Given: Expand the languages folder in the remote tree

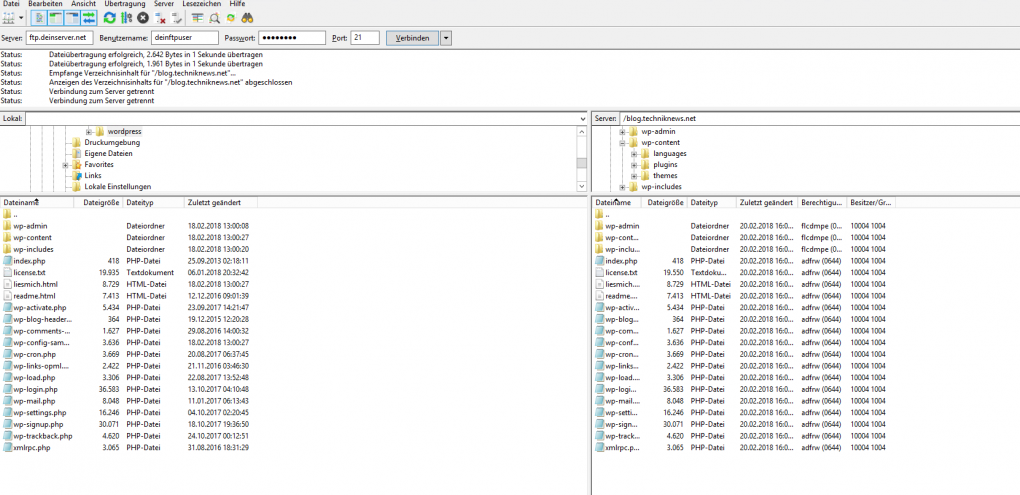Looking at the screenshot, I should (634, 154).
